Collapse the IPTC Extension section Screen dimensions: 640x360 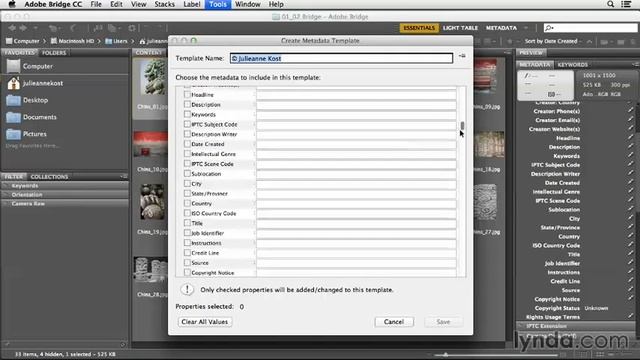(521, 326)
